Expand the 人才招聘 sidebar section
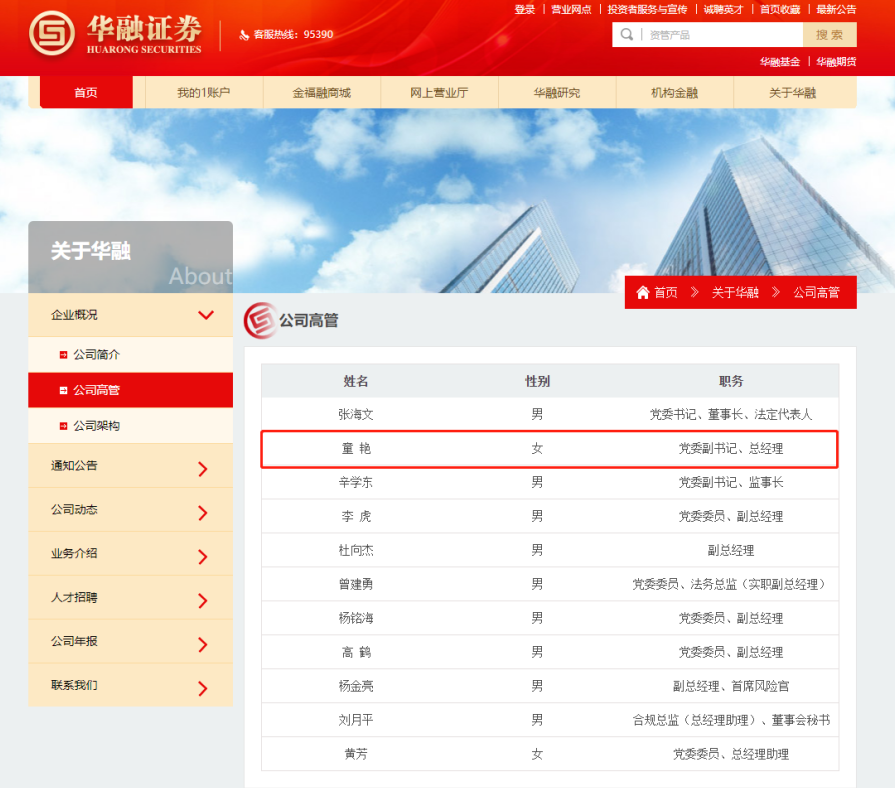Viewport: 895px width, 788px height. click(x=203, y=601)
